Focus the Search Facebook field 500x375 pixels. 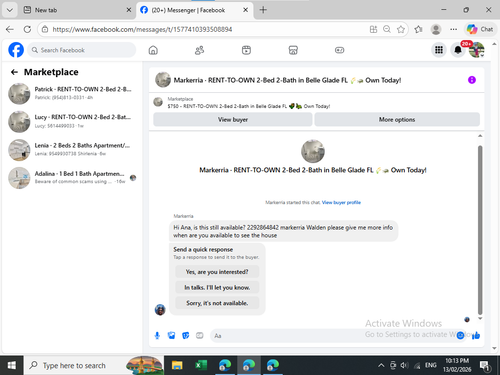(x=82, y=50)
